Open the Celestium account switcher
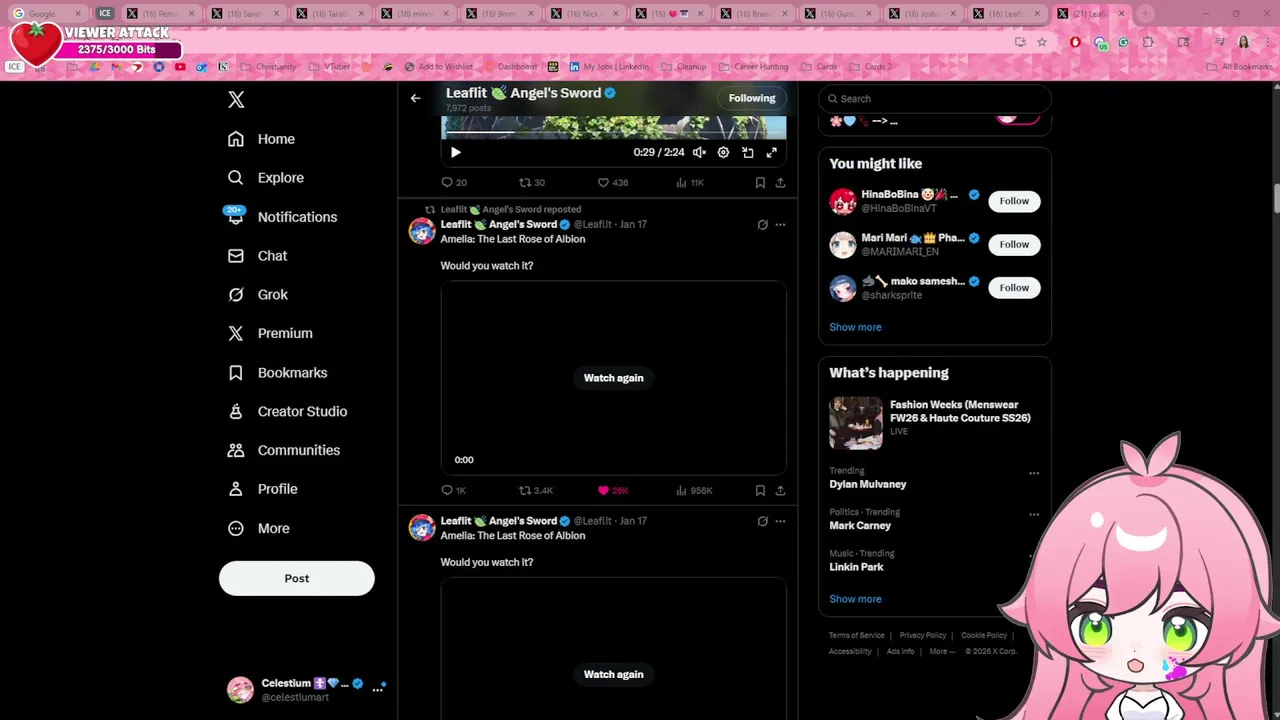 (306, 689)
